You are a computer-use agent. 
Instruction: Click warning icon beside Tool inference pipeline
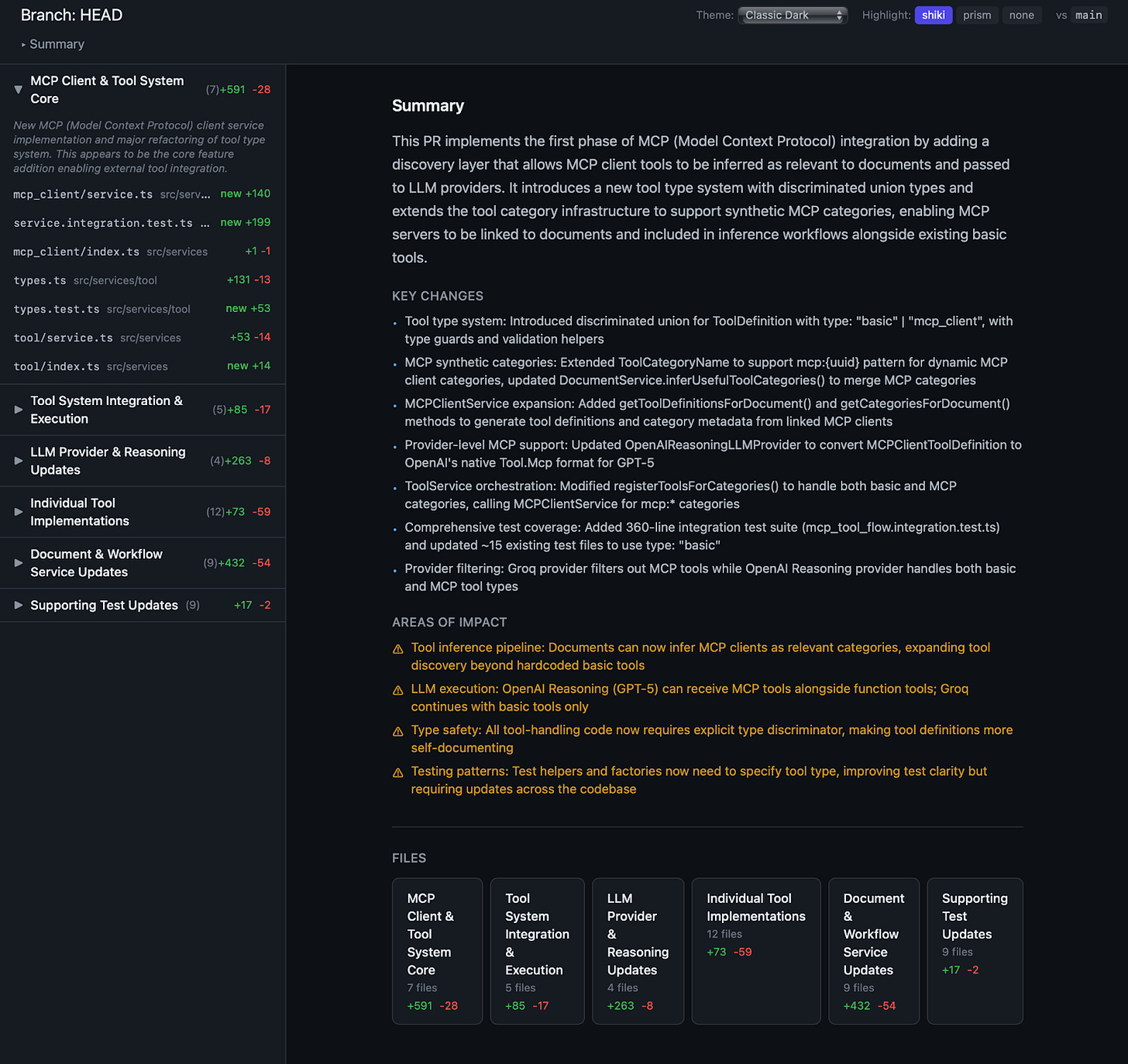(397, 648)
